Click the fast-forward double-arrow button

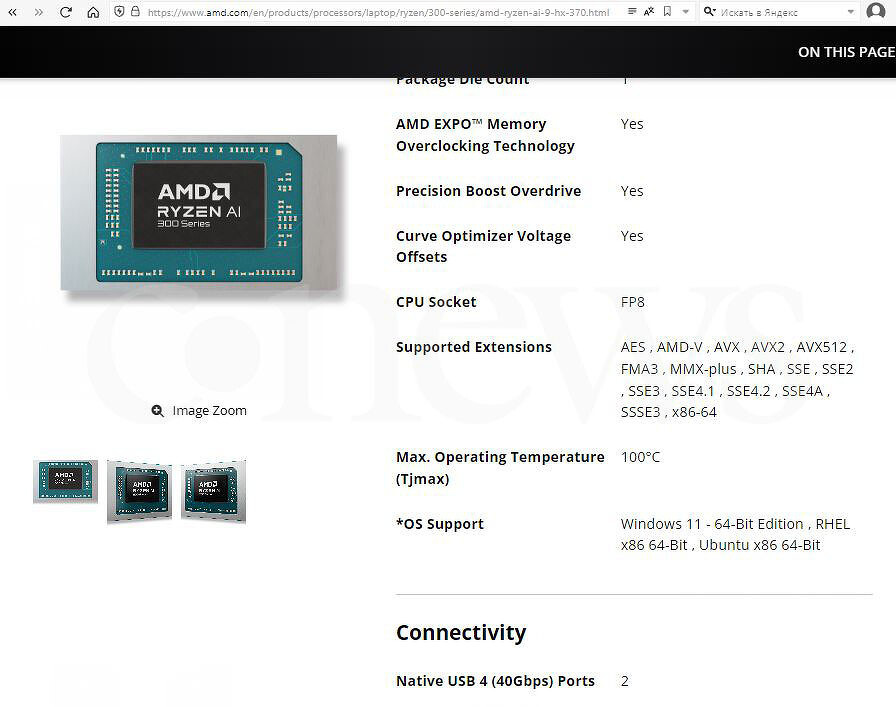tap(38, 11)
